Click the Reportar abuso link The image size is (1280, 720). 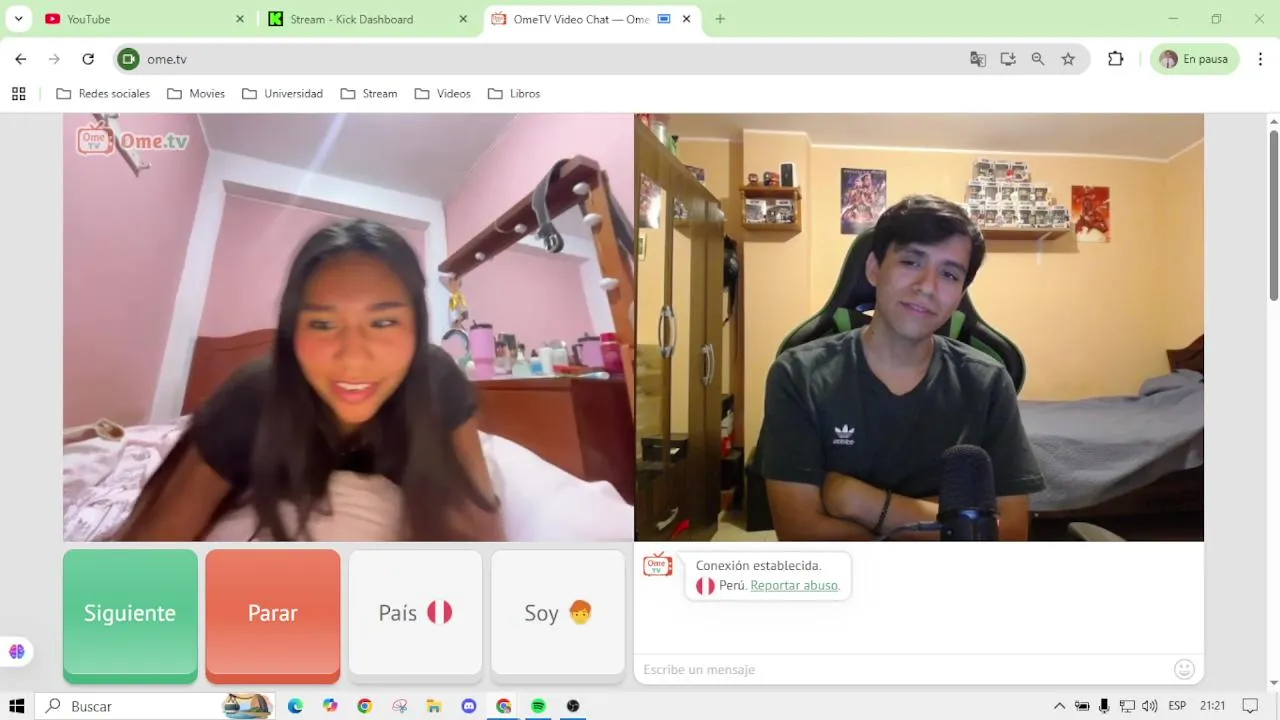pos(794,586)
